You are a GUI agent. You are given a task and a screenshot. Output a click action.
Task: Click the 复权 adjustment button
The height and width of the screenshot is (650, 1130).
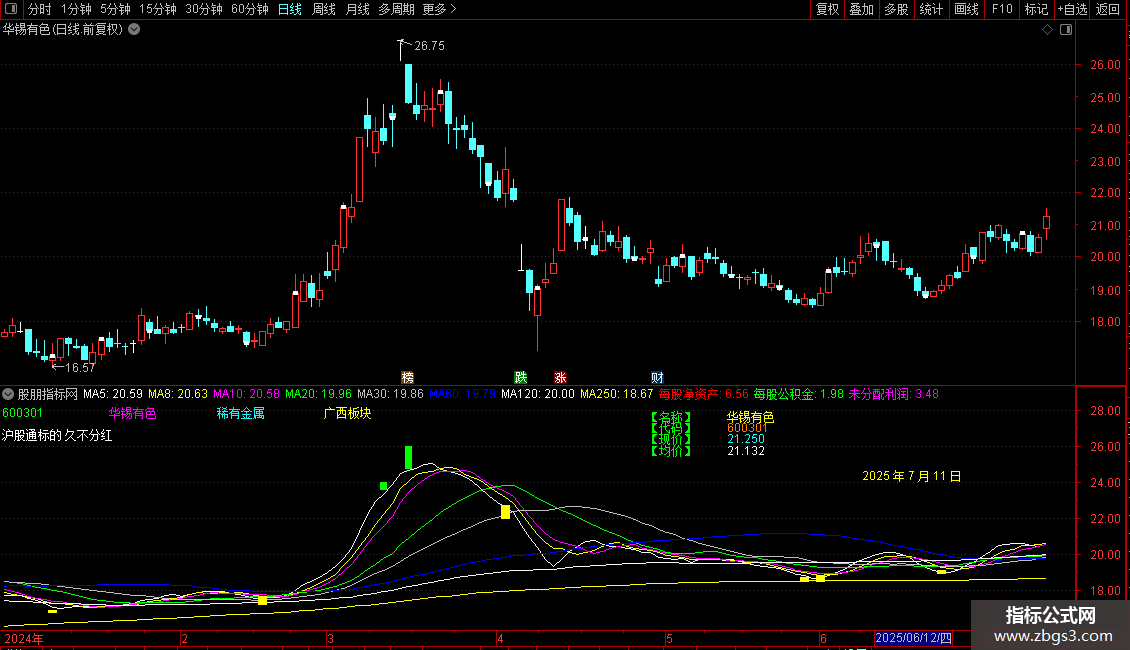[827, 9]
